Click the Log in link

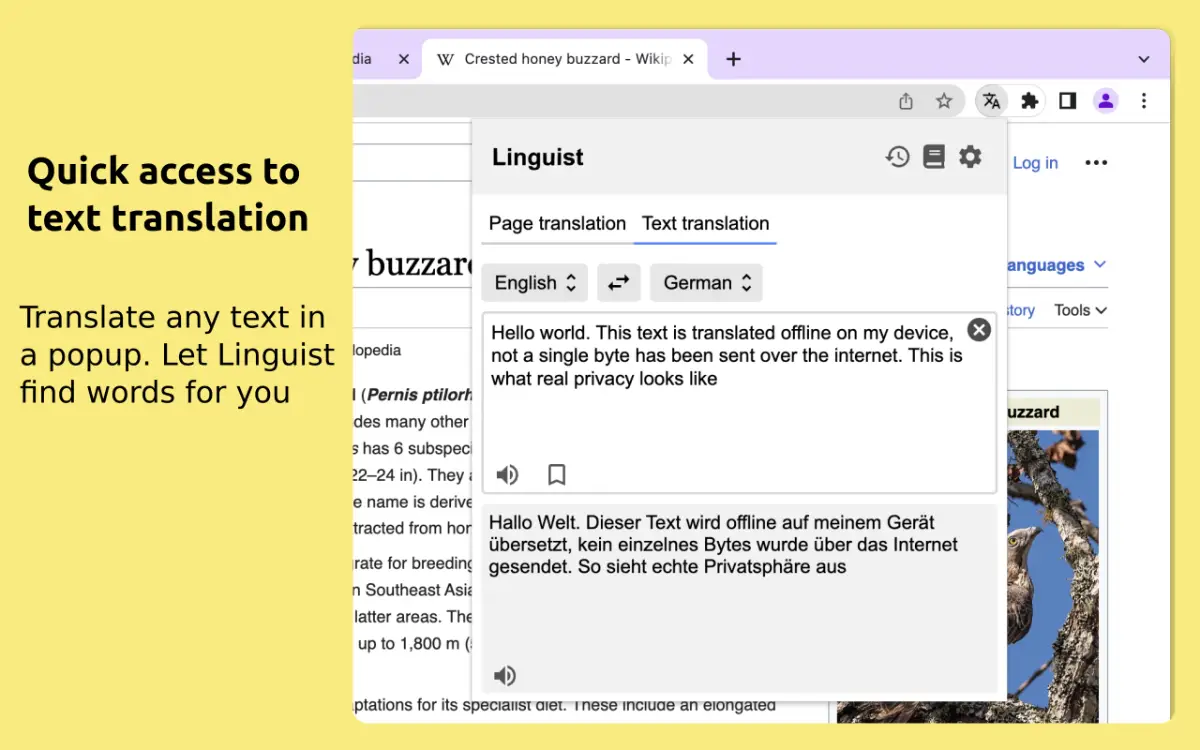(1035, 162)
